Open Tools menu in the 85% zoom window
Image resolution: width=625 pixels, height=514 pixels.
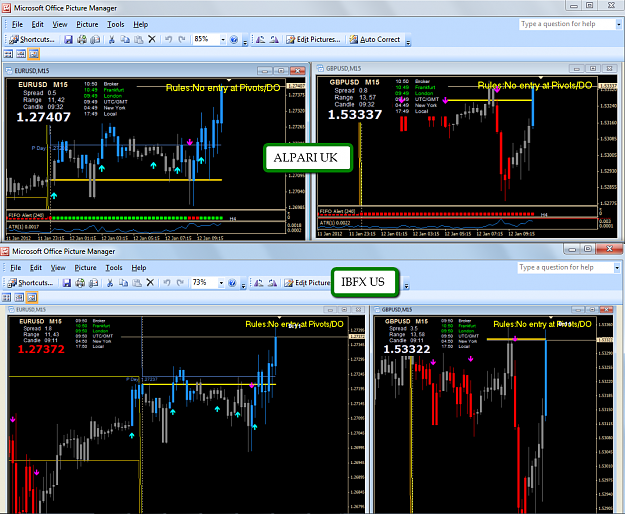click(116, 24)
